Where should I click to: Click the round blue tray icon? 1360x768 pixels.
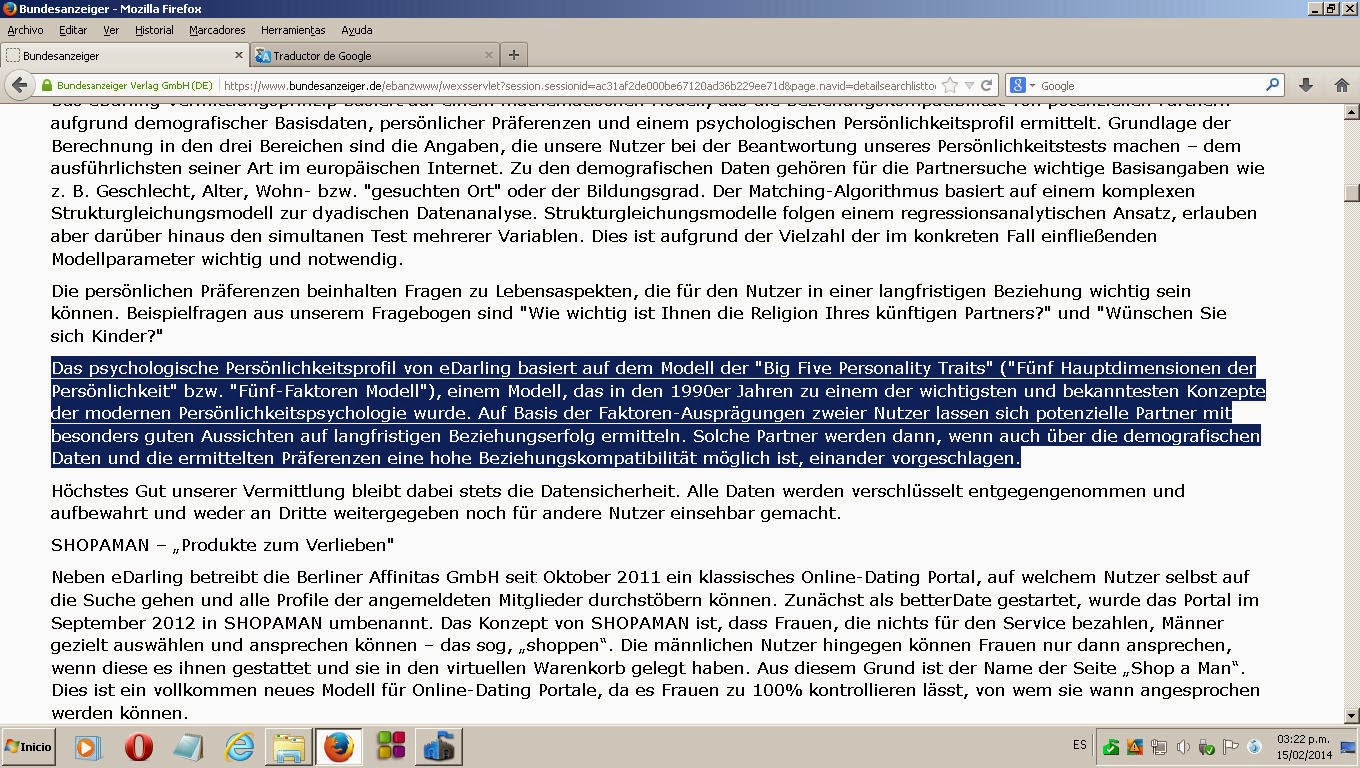pyautogui.click(x=1255, y=747)
